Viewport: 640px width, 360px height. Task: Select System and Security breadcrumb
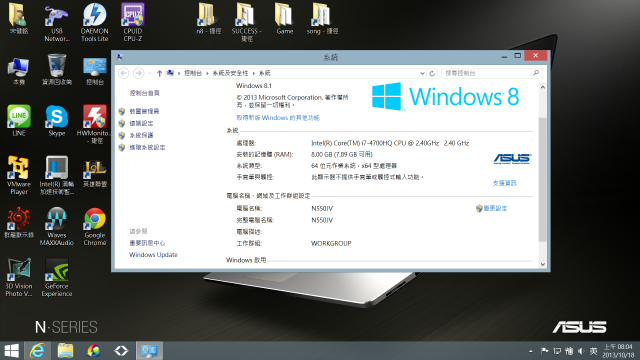(230, 73)
